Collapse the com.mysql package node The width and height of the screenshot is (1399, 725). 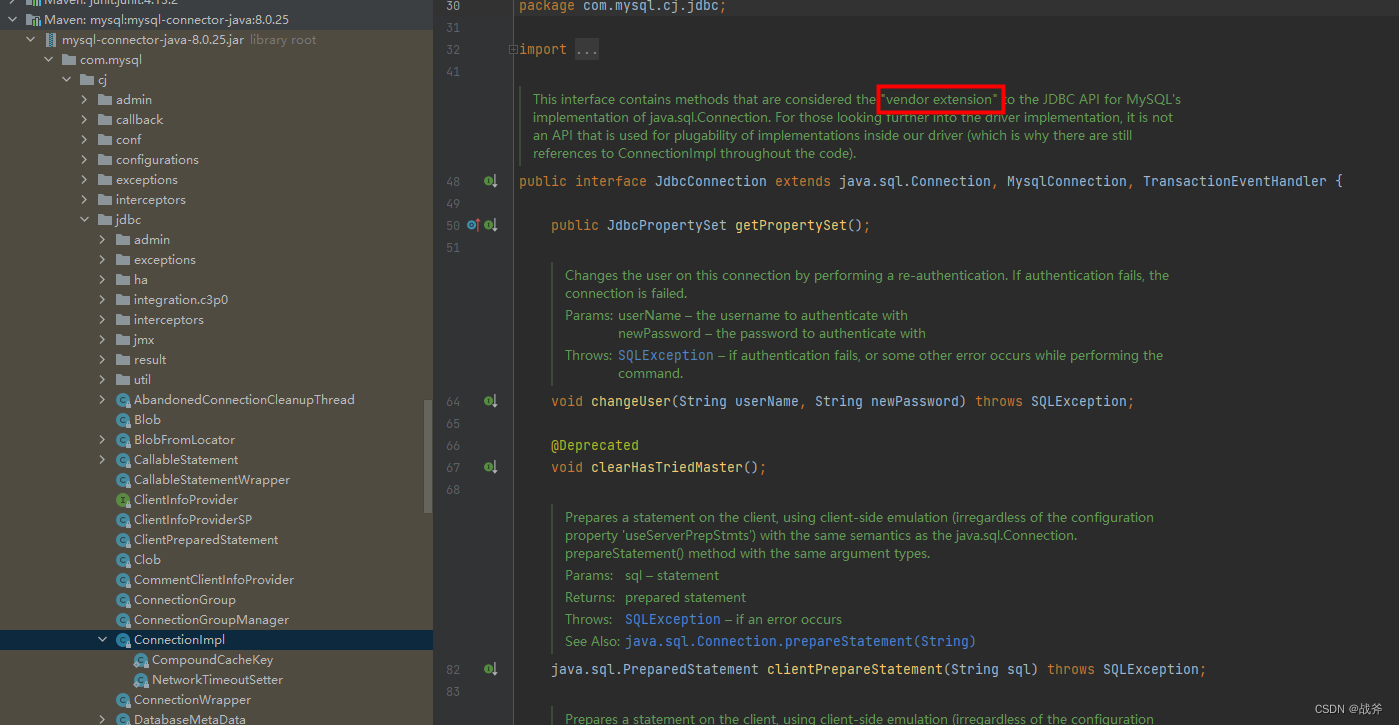point(49,60)
